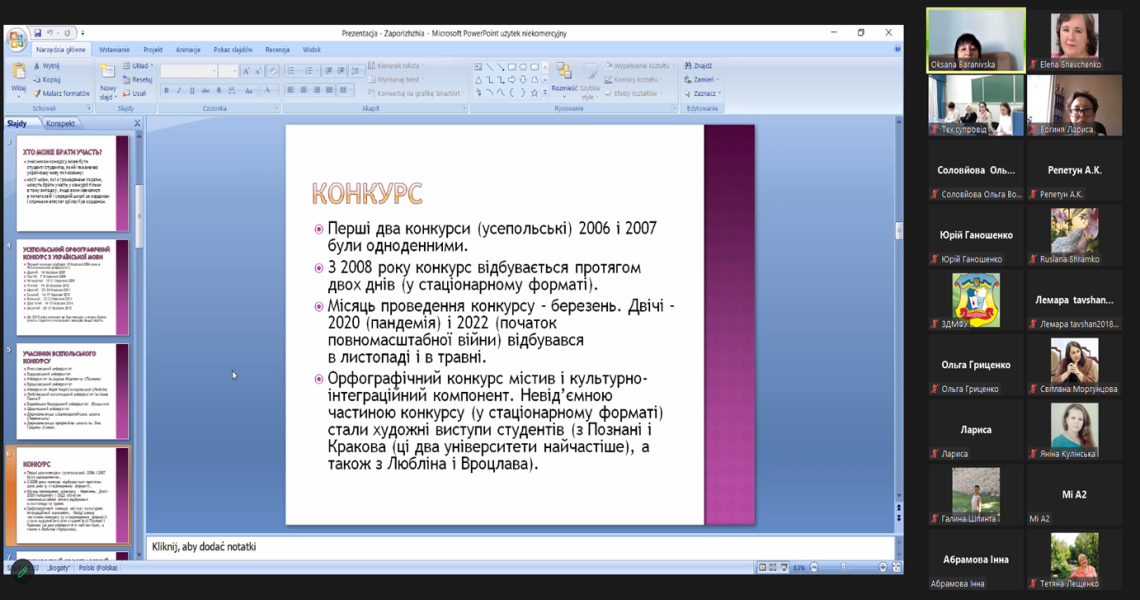Increase list indent level icon

point(341,71)
